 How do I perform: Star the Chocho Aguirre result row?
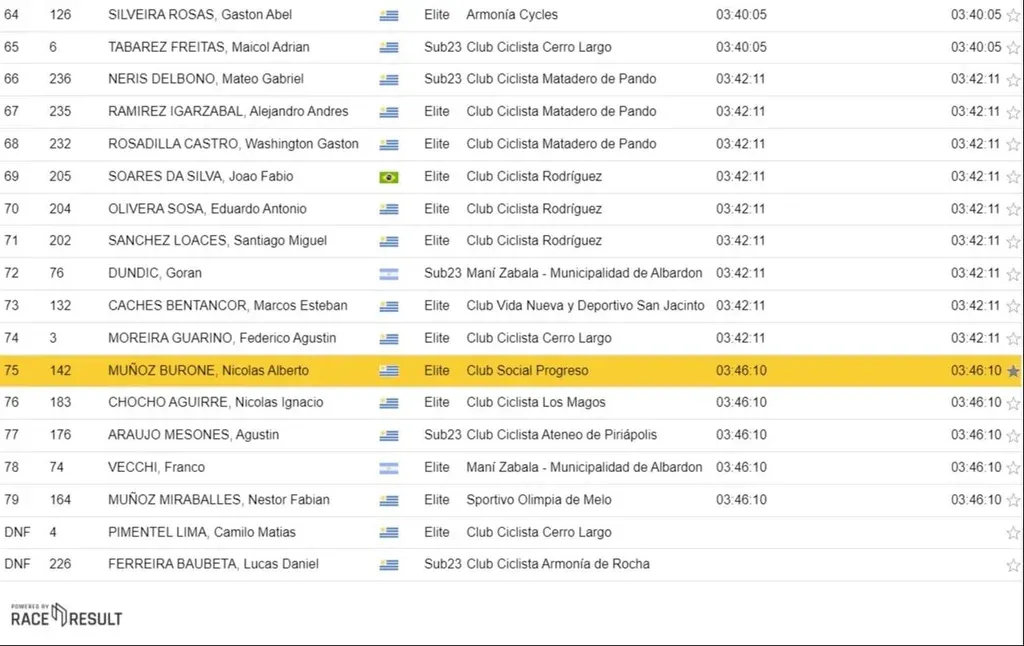pos(1013,403)
